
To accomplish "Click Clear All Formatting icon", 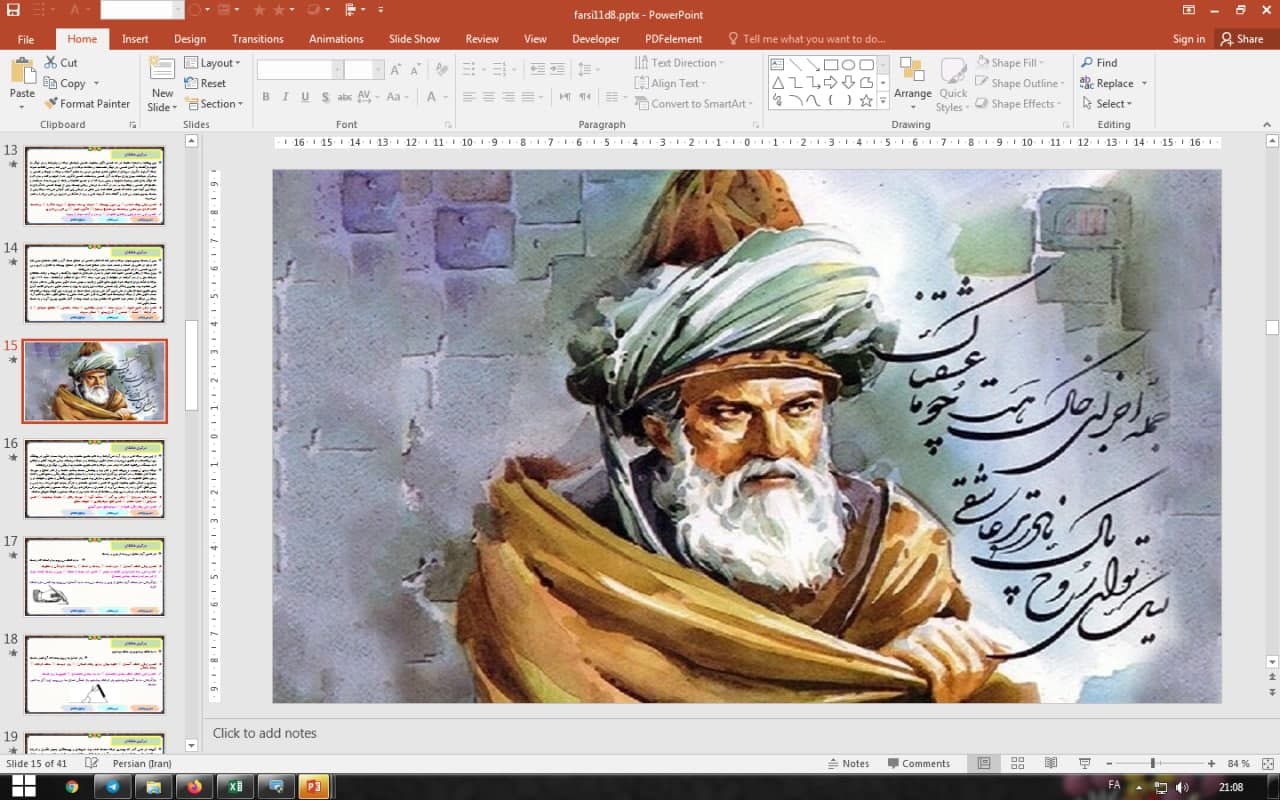I will [x=441, y=70].
